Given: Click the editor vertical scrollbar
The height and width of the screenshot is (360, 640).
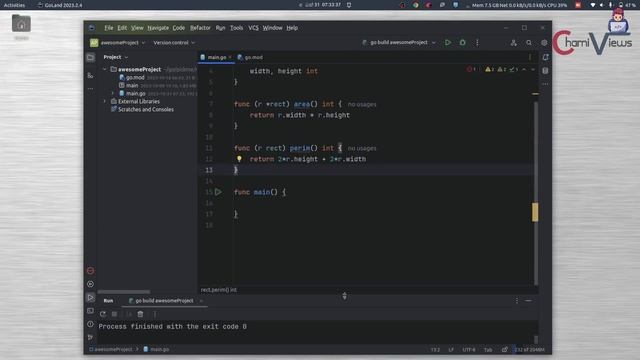Looking at the screenshot, I should click(536, 192).
